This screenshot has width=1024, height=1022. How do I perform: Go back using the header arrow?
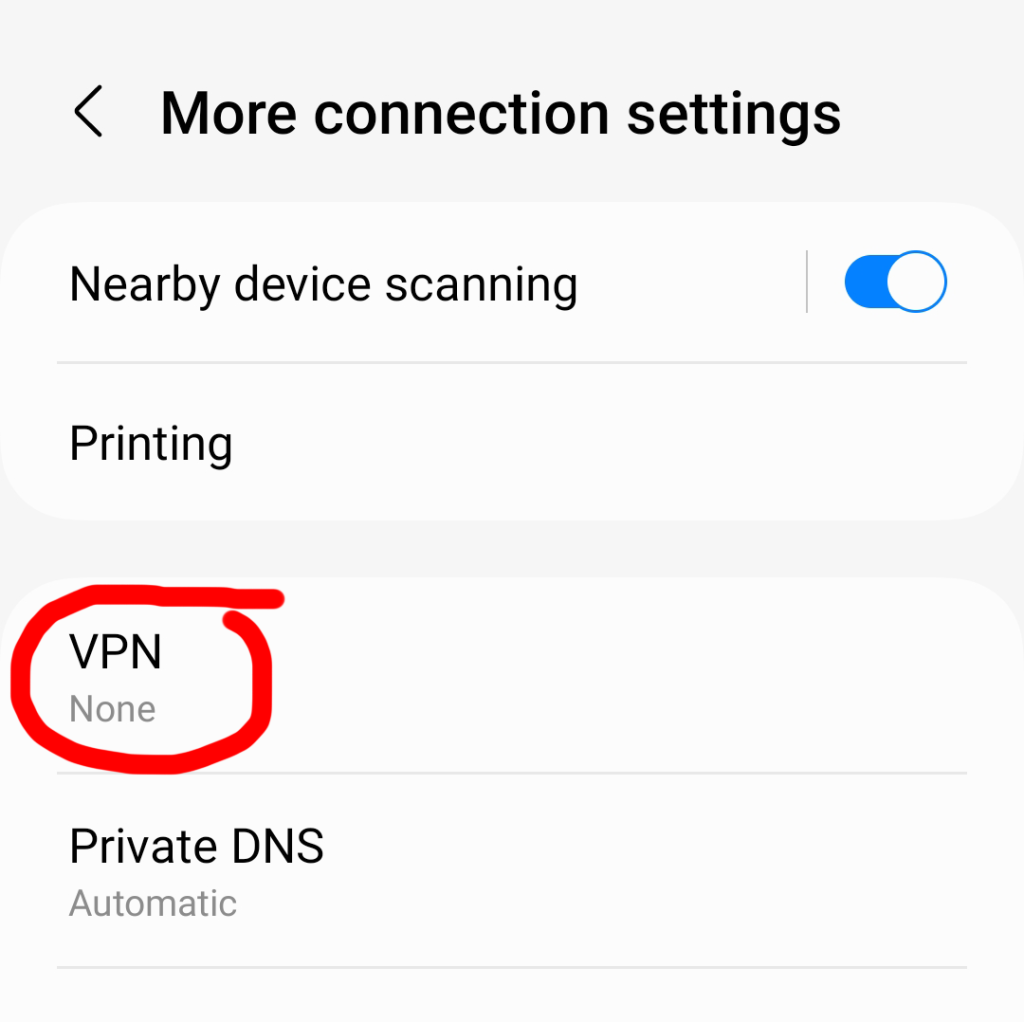[88, 112]
